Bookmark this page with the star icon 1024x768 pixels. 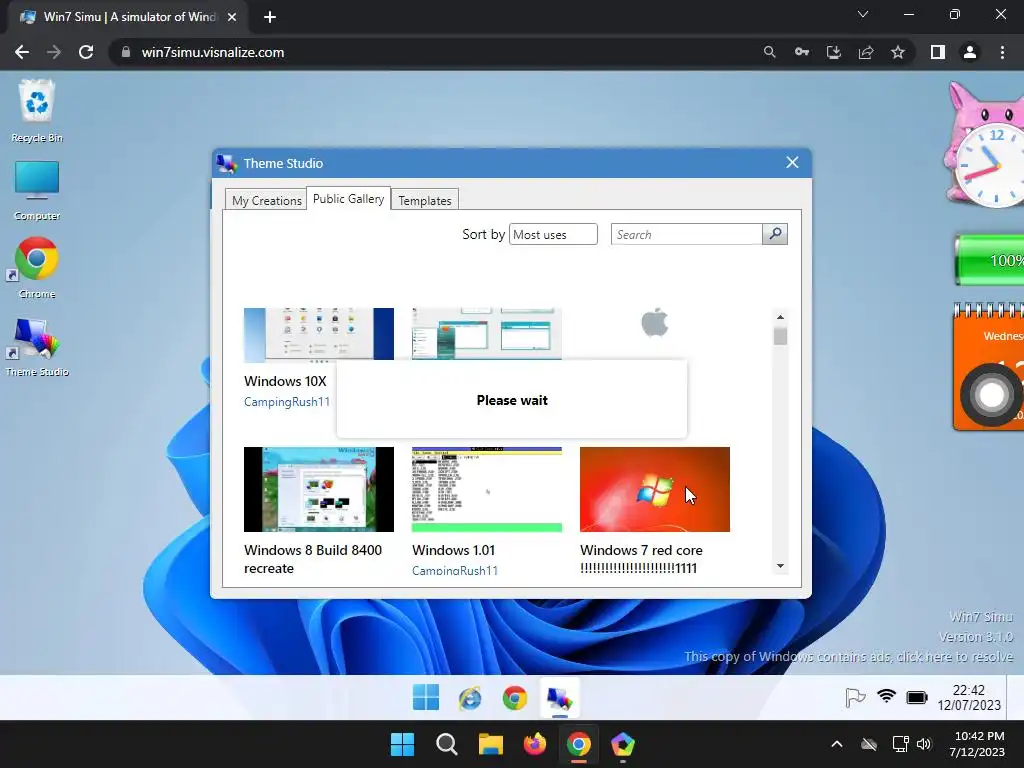pyautogui.click(x=898, y=52)
